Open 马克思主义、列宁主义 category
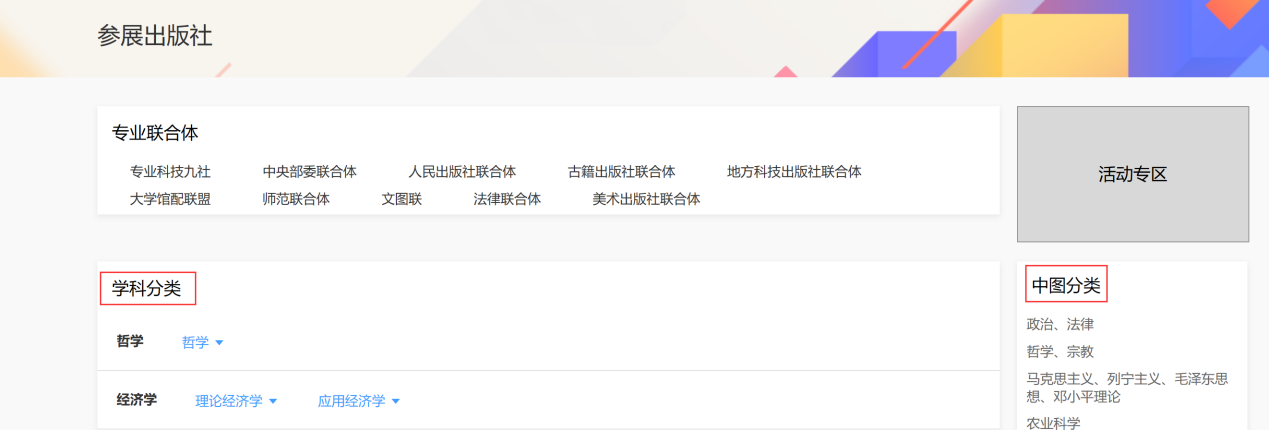Screen dimensions: 1269x430 (x=1127, y=388)
